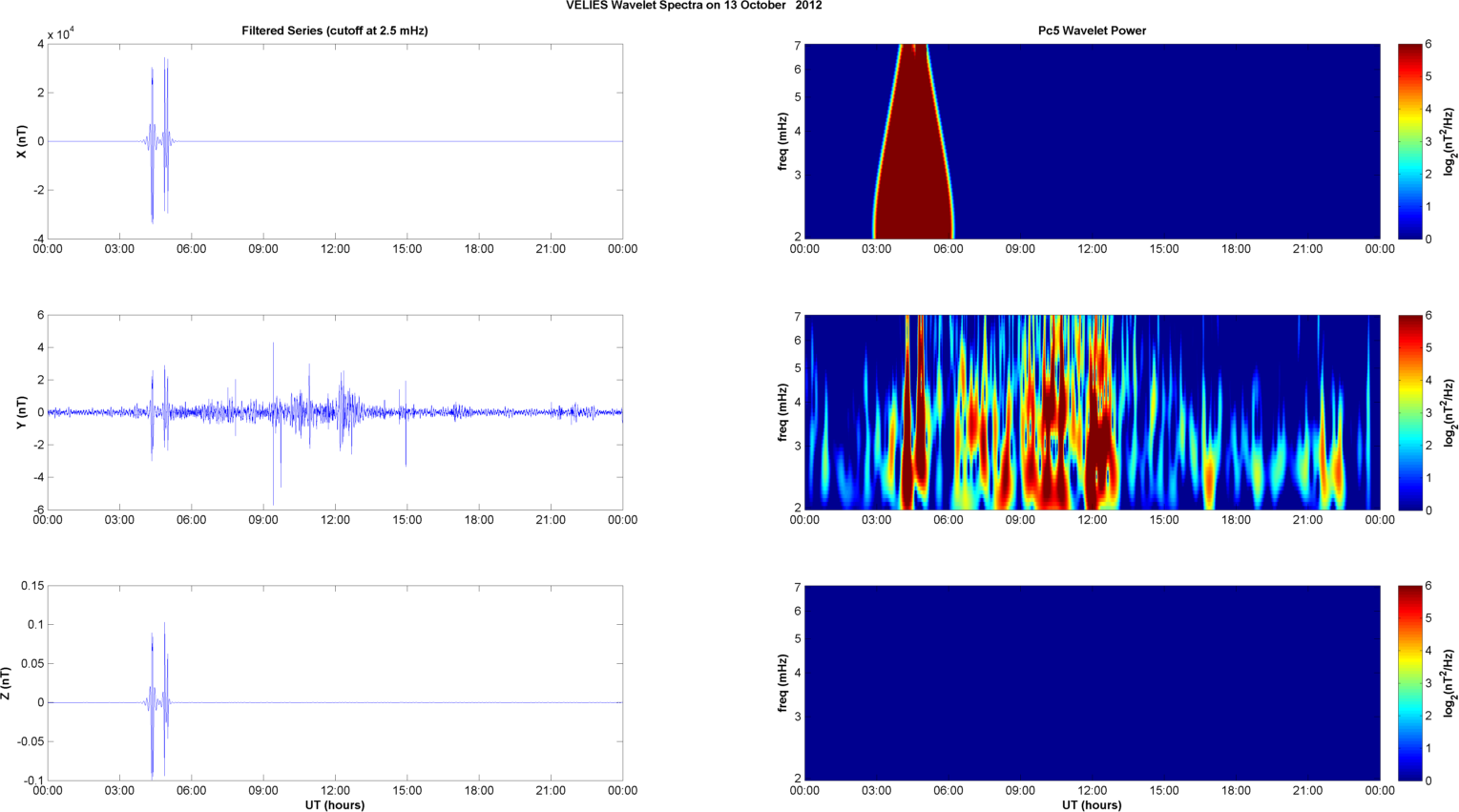Click the 18:00 tick under middle spectrogram

point(1236,520)
